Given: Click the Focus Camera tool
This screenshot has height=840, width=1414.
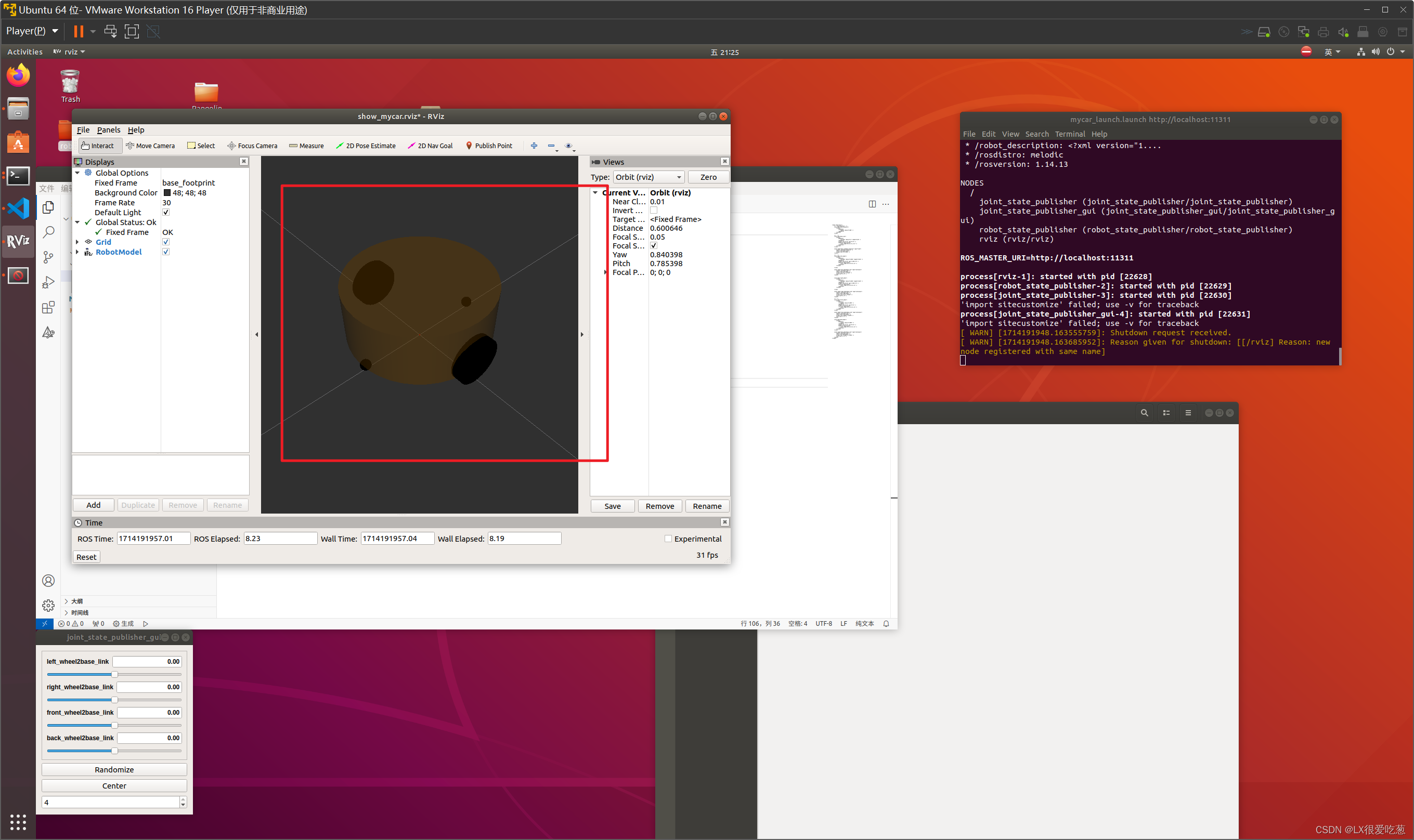Looking at the screenshot, I should pyautogui.click(x=252, y=146).
